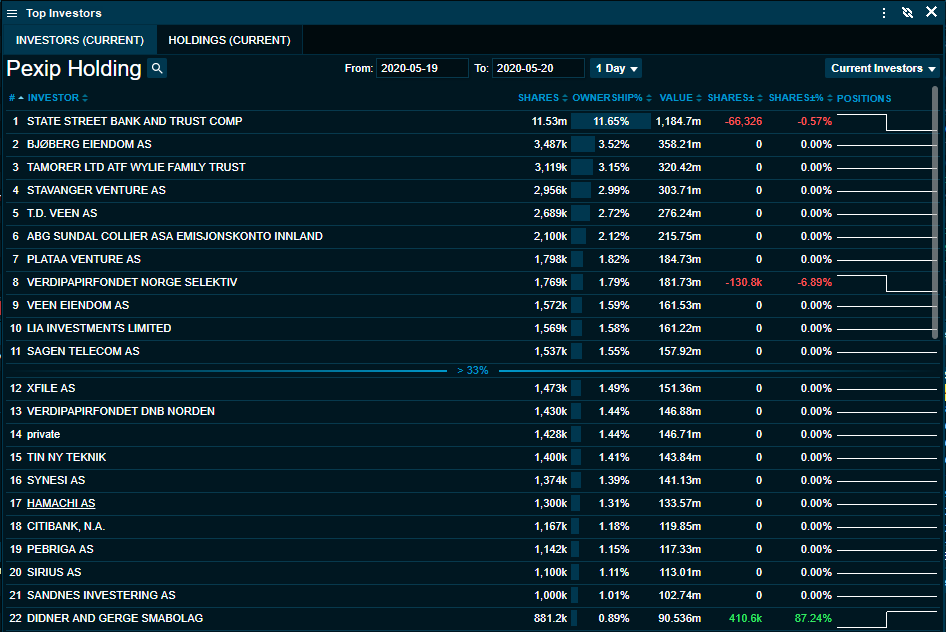Select Pebriga AS investor
Image resolution: width=946 pixels, height=632 pixels.
click(60, 549)
